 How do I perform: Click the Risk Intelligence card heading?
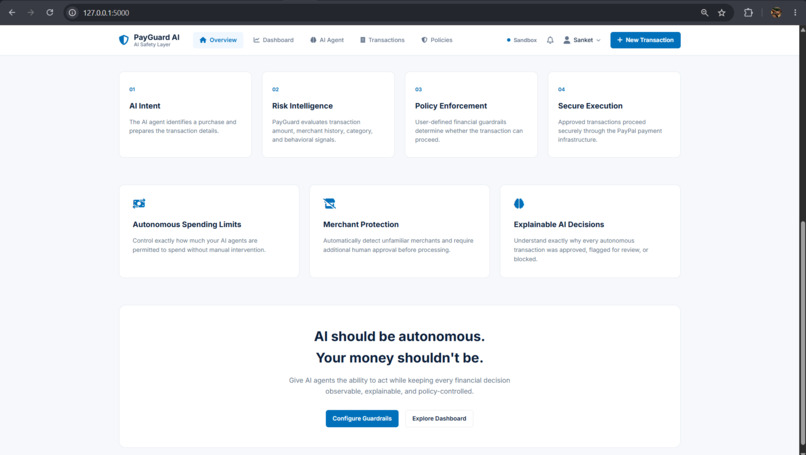pyautogui.click(x=302, y=106)
